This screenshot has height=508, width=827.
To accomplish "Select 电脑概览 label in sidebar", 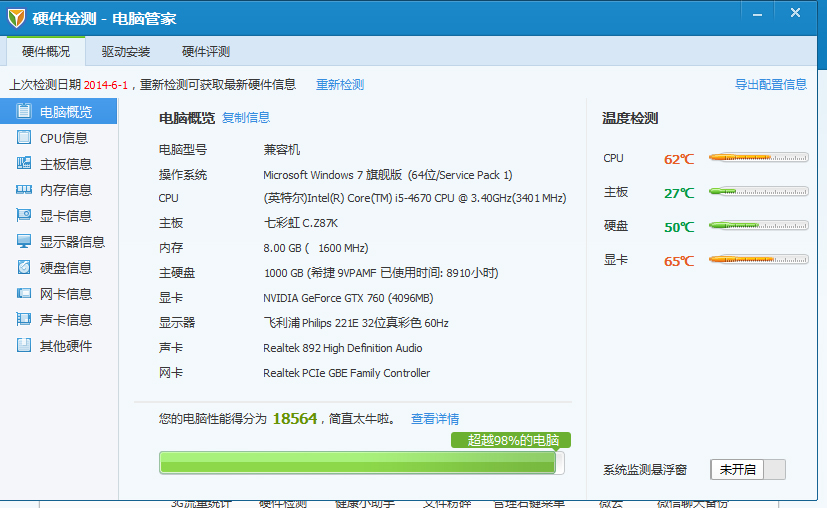I will (66, 112).
